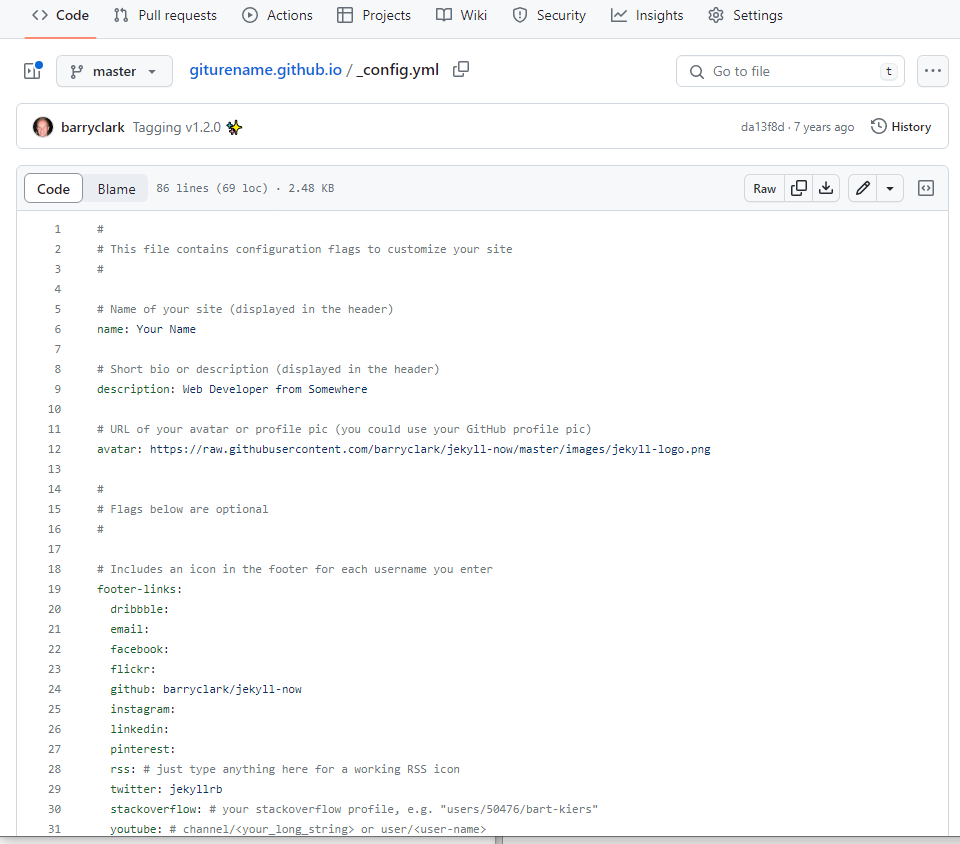The height and width of the screenshot is (844, 960).
Task: Click the '# Flags below are optional' comment
Action: click(x=182, y=509)
